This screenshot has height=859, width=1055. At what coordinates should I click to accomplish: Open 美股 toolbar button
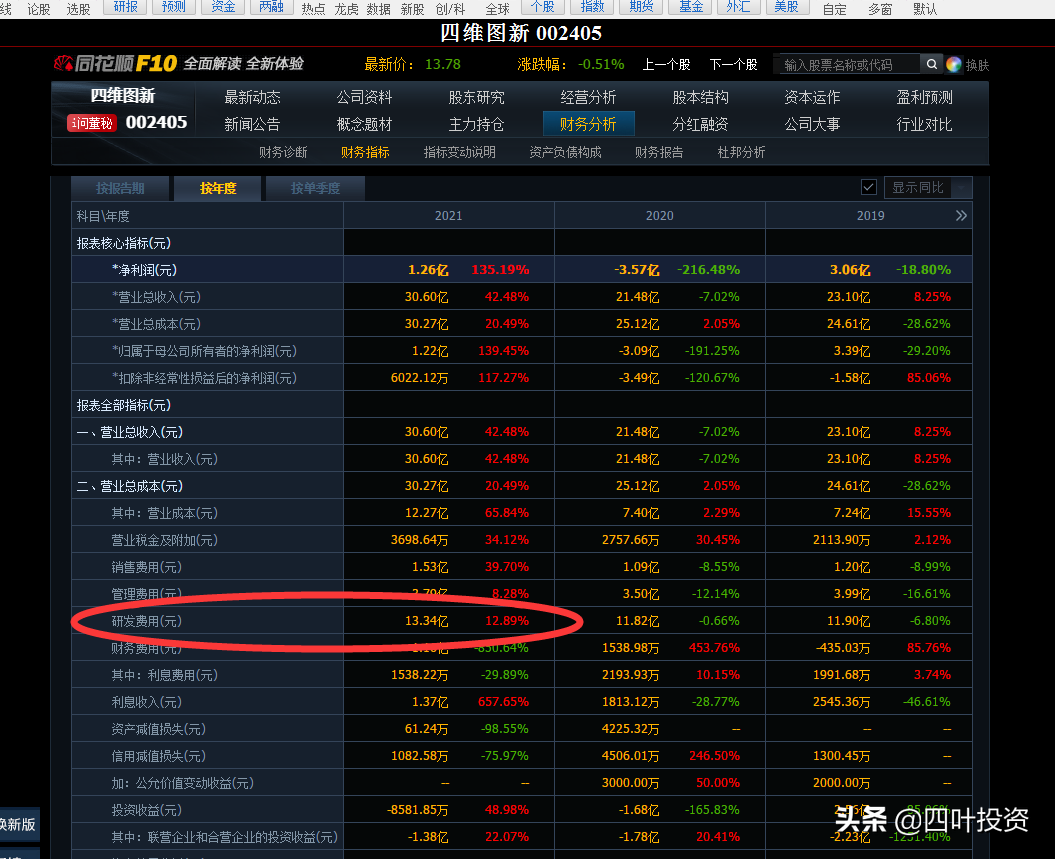pos(787,7)
